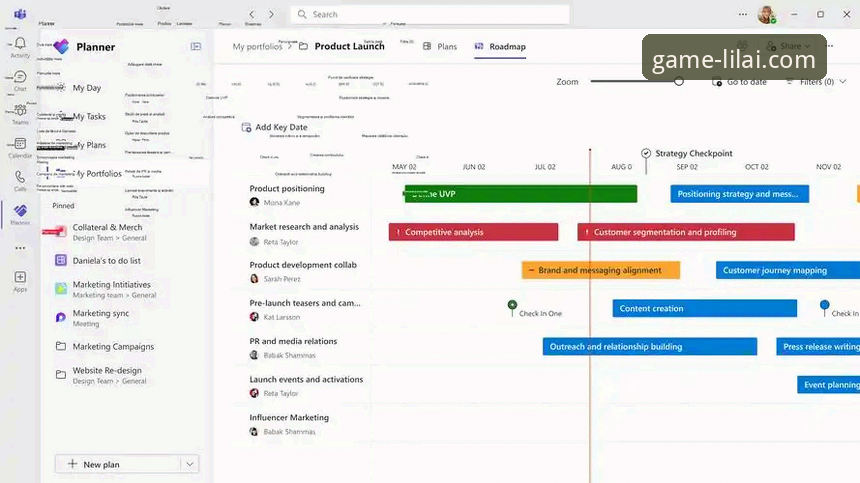This screenshot has width=860, height=483.
Task: Open the Competitive analysis task bar
Action: [x=473, y=232]
